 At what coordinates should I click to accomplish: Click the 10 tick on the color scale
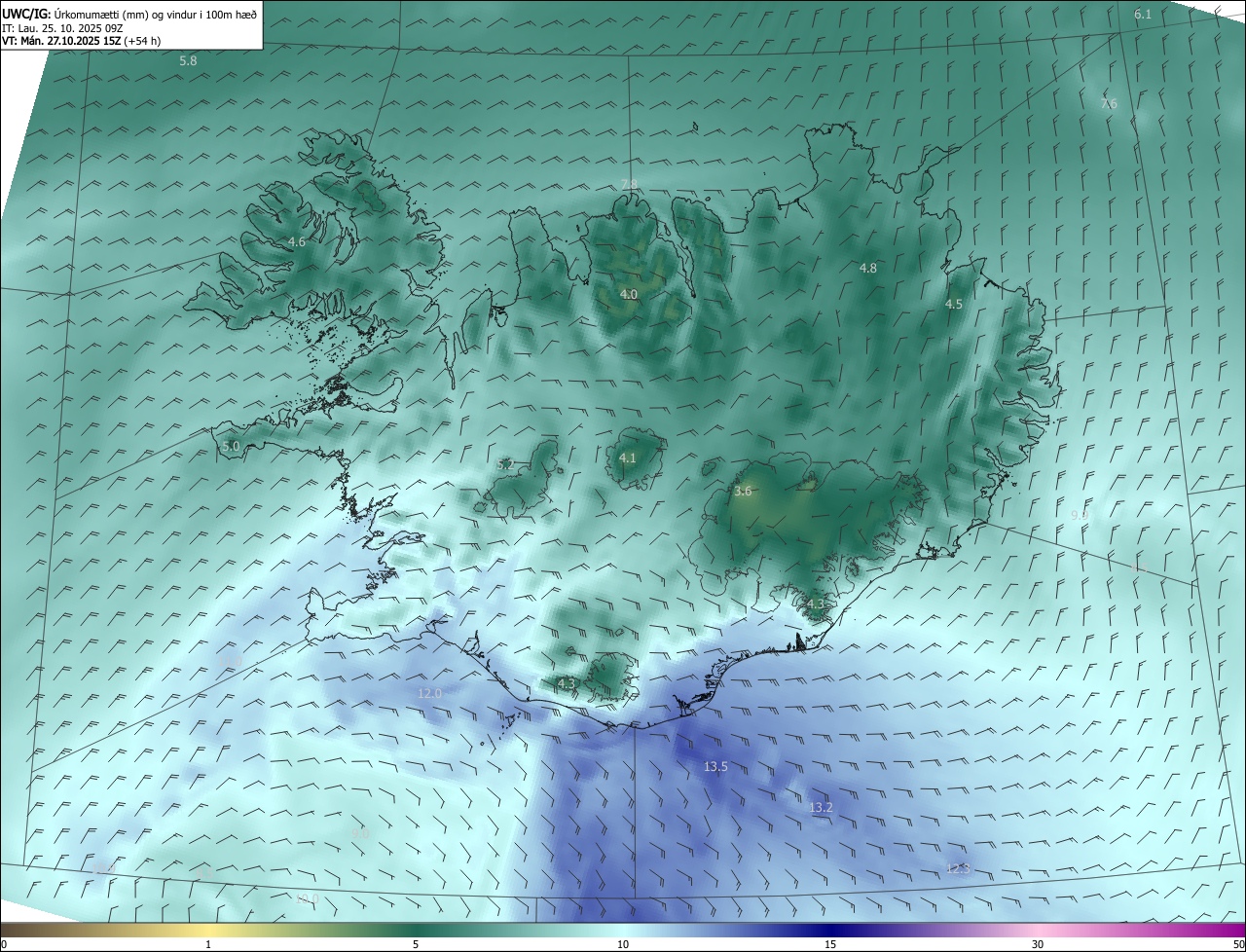tap(623, 944)
